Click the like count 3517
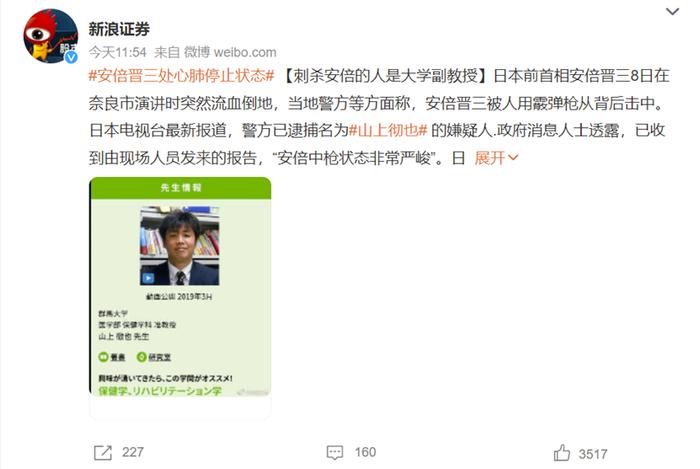This screenshot has height=469, width=700. [593, 454]
